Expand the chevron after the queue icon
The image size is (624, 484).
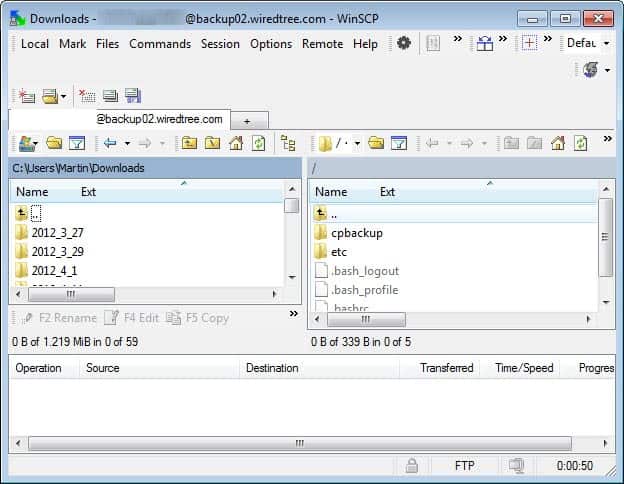(x=458, y=39)
